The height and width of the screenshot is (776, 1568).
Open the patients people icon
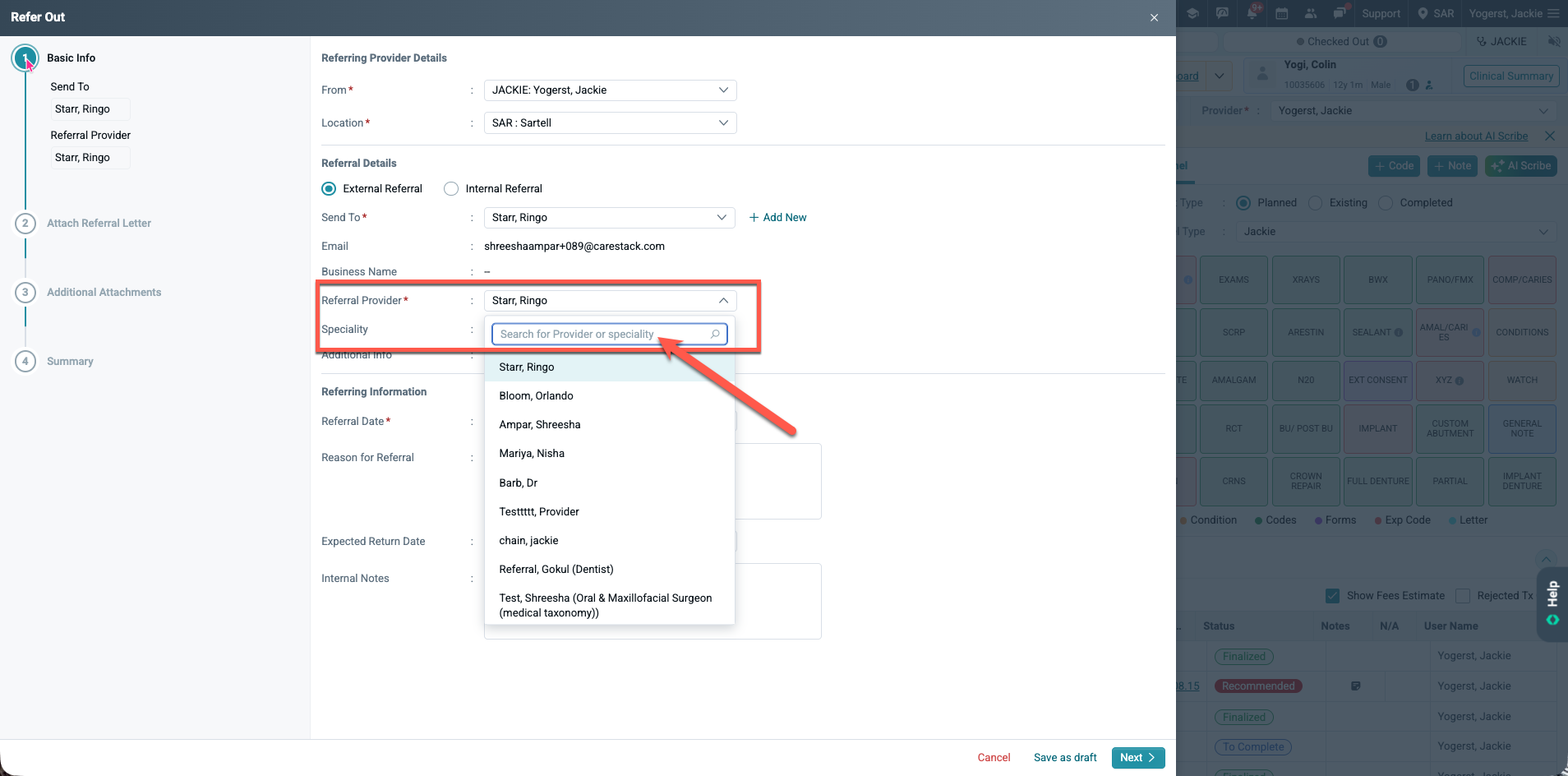[1311, 13]
